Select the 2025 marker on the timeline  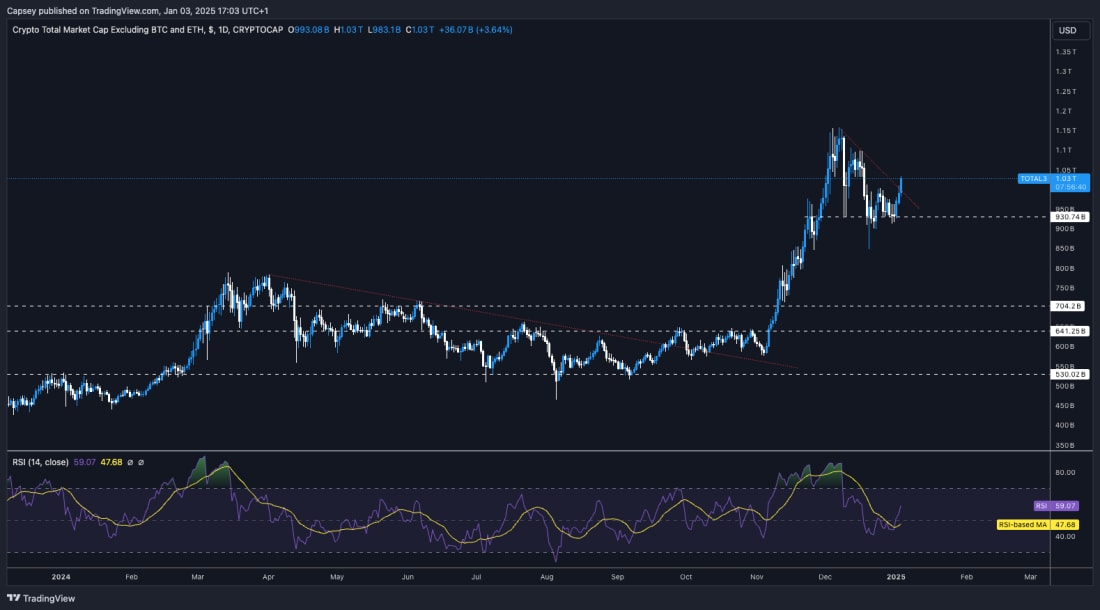coord(895,577)
